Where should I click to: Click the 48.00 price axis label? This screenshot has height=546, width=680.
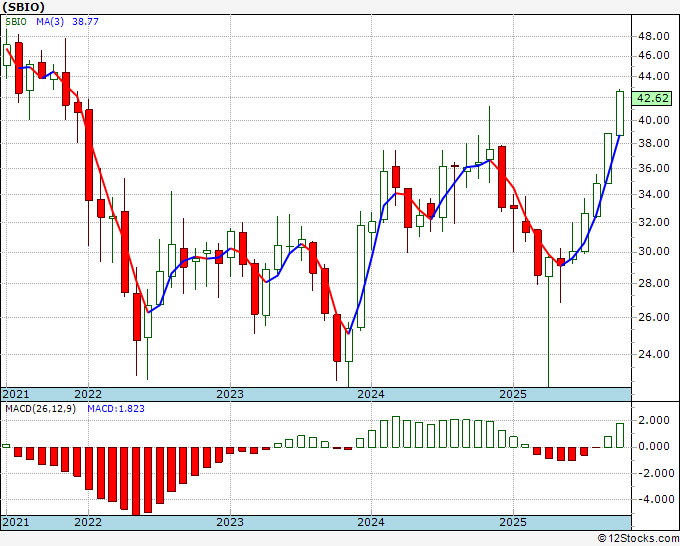(654, 36)
